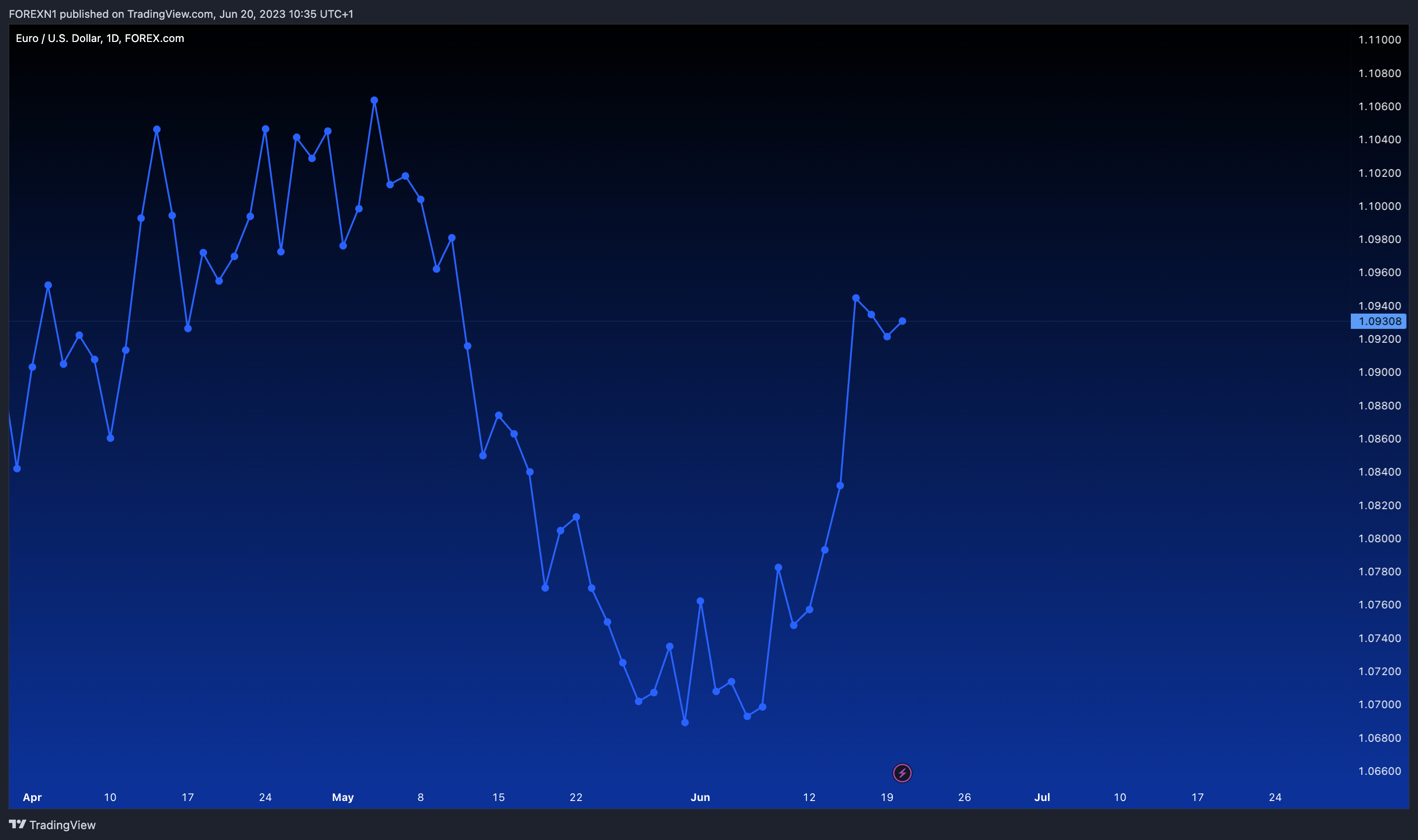The height and width of the screenshot is (840, 1418).
Task: Click the 1.07400 price axis label
Action: 1379,638
